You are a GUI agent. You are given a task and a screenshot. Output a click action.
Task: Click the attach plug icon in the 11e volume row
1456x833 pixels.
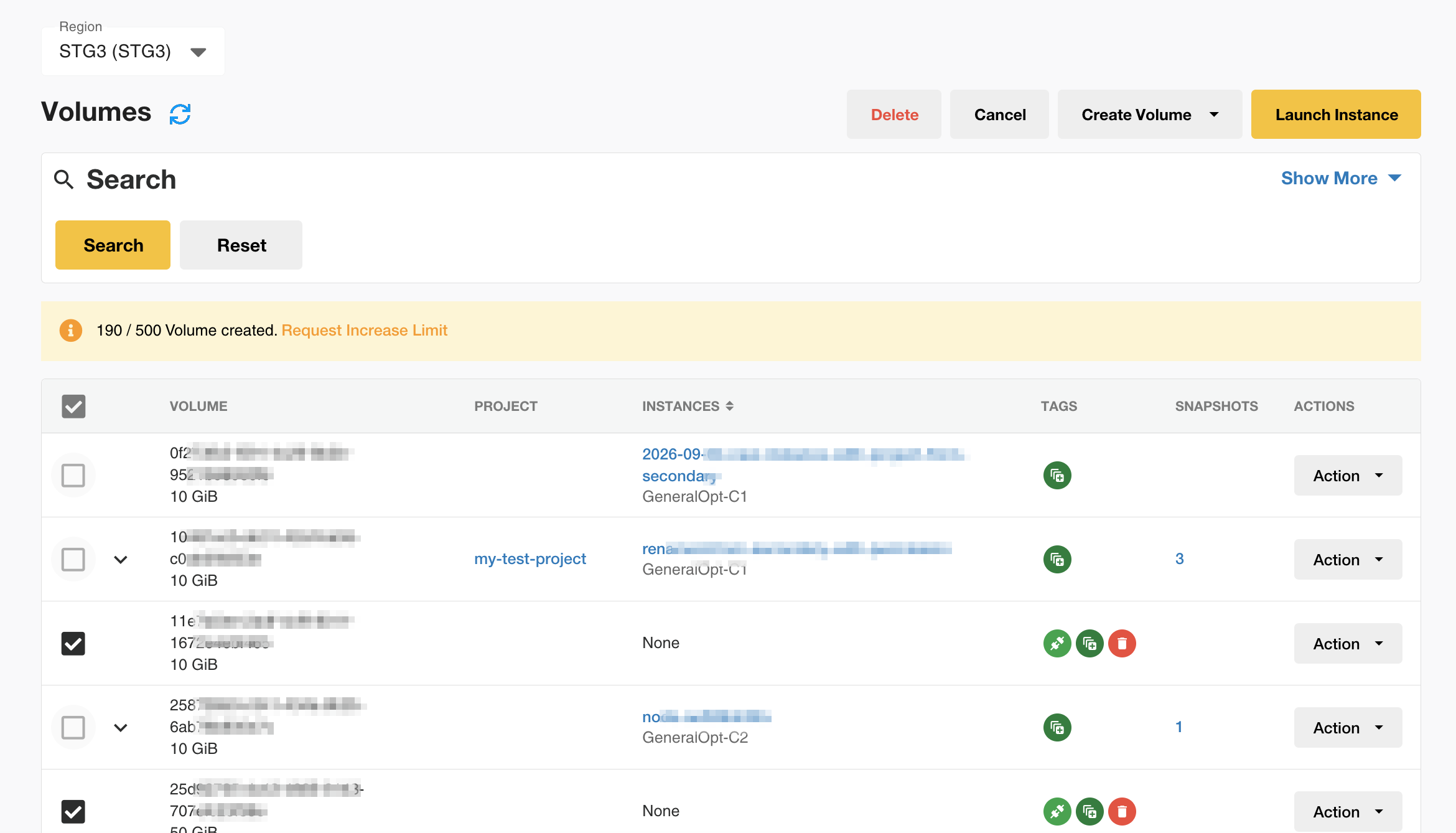tap(1057, 644)
